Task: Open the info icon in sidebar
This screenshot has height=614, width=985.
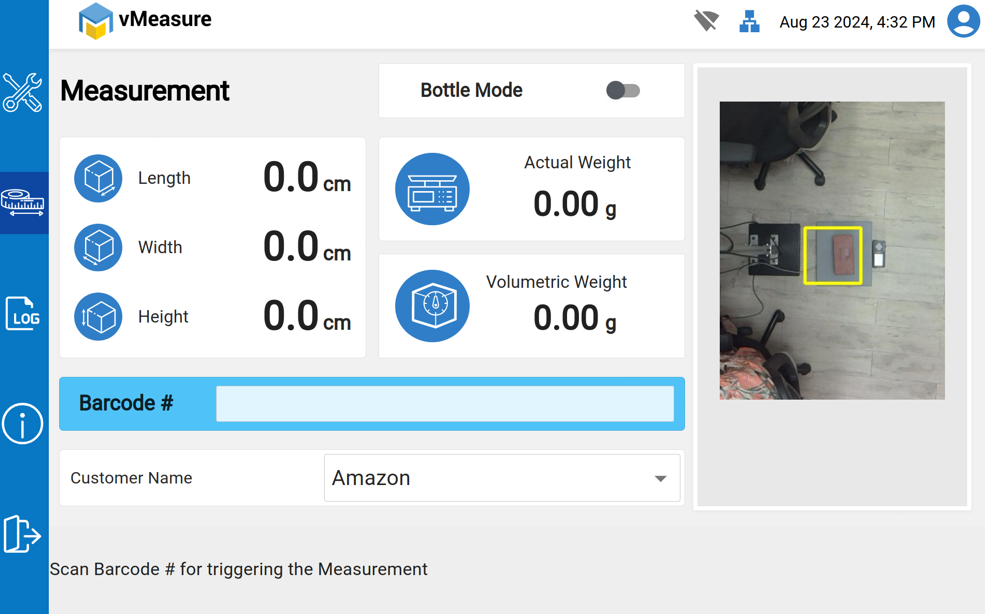Action: click(23, 424)
